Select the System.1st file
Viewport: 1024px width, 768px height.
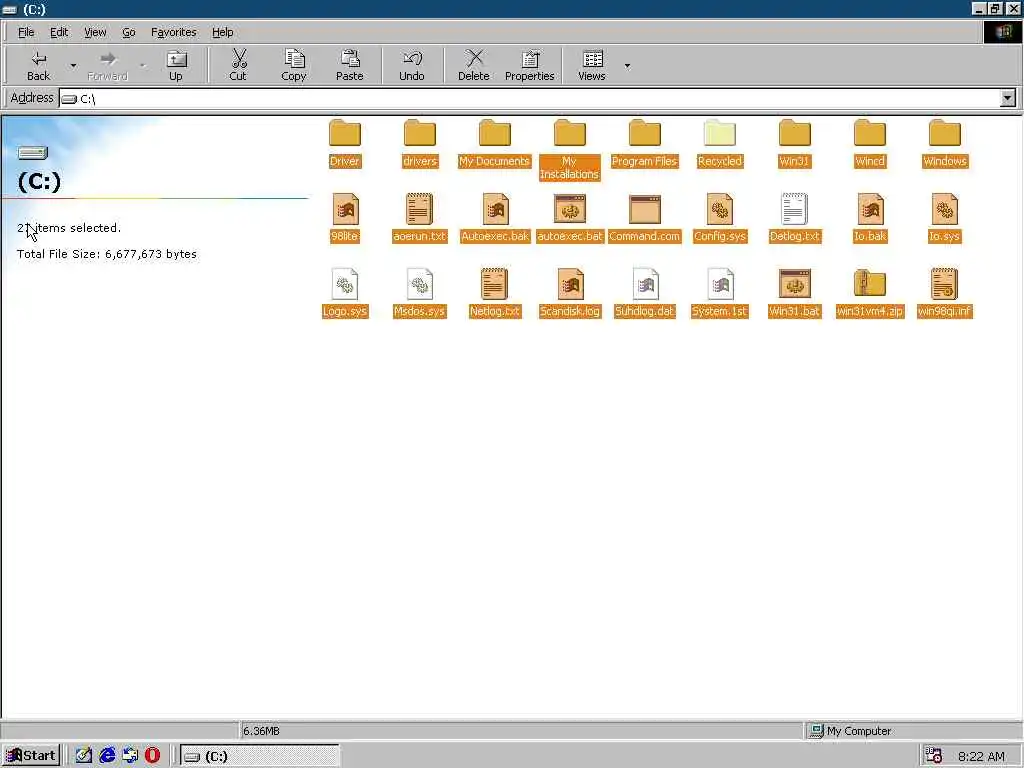[x=720, y=294]
